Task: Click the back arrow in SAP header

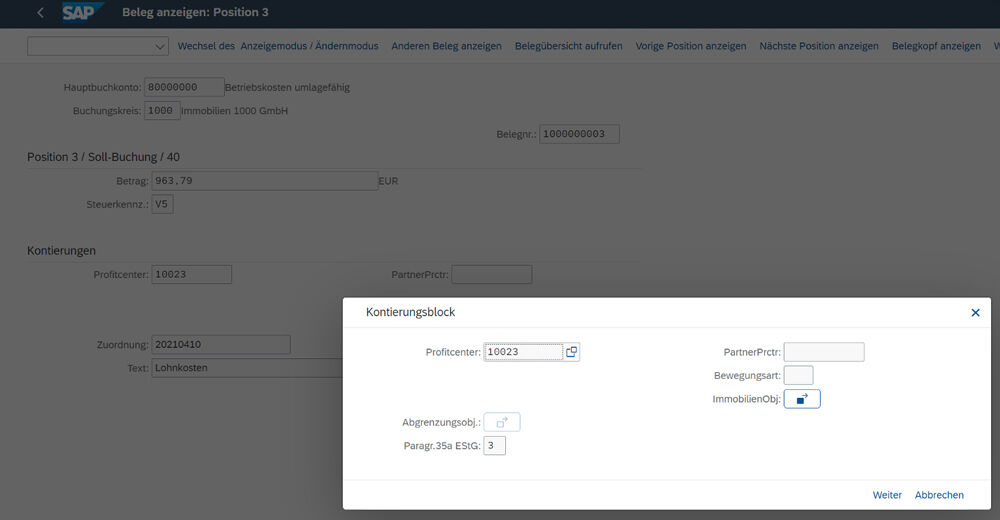Action: coord(40,13)
